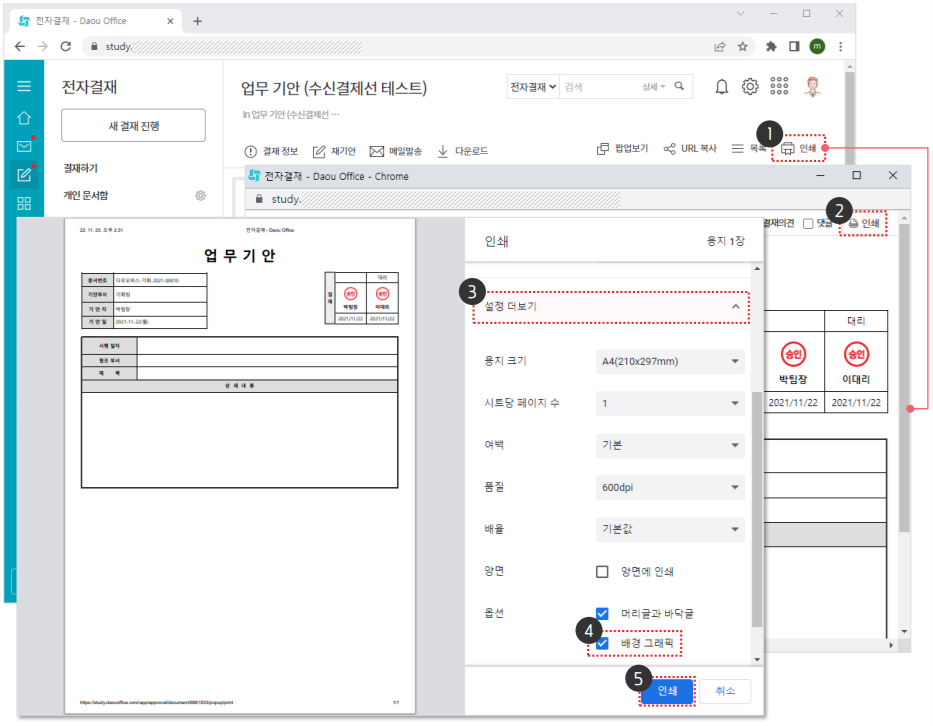Enable 양면에 인쇄 checkbox

click(602, 572)
